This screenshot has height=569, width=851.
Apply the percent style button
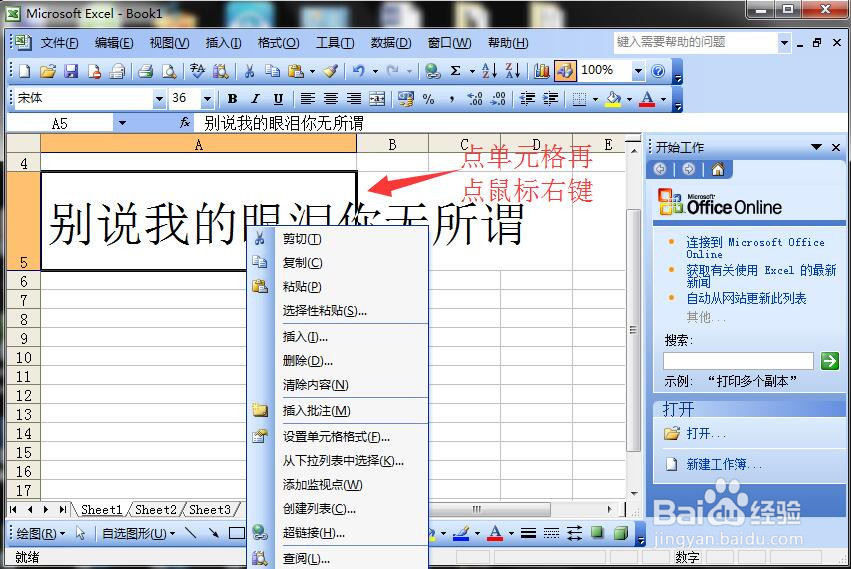tap(429, 99)
